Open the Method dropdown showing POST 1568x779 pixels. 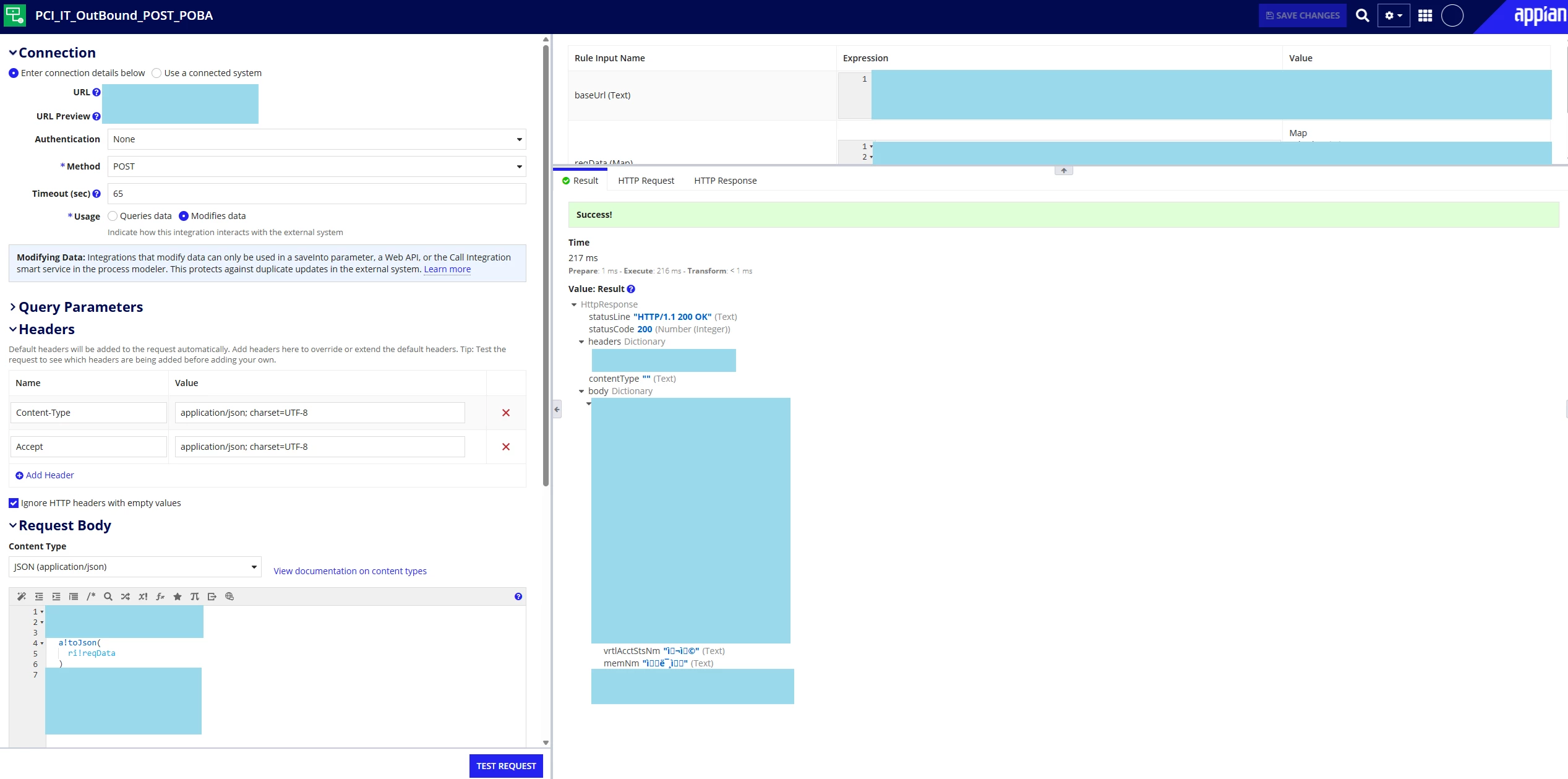click(317, 166)
